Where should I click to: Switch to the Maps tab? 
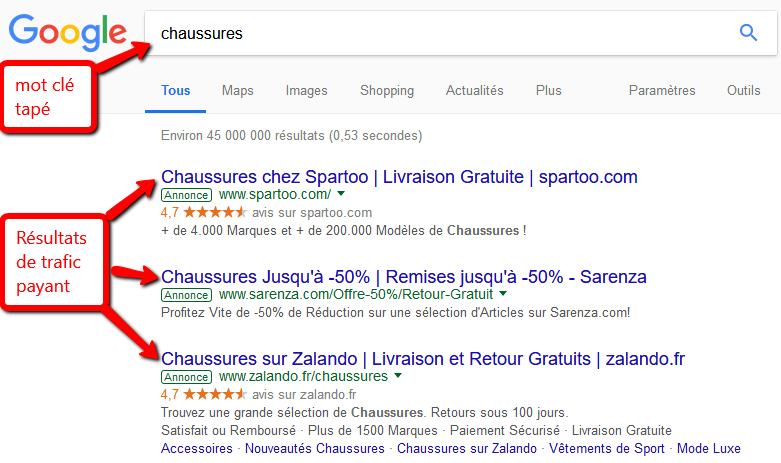click(238, 91)
